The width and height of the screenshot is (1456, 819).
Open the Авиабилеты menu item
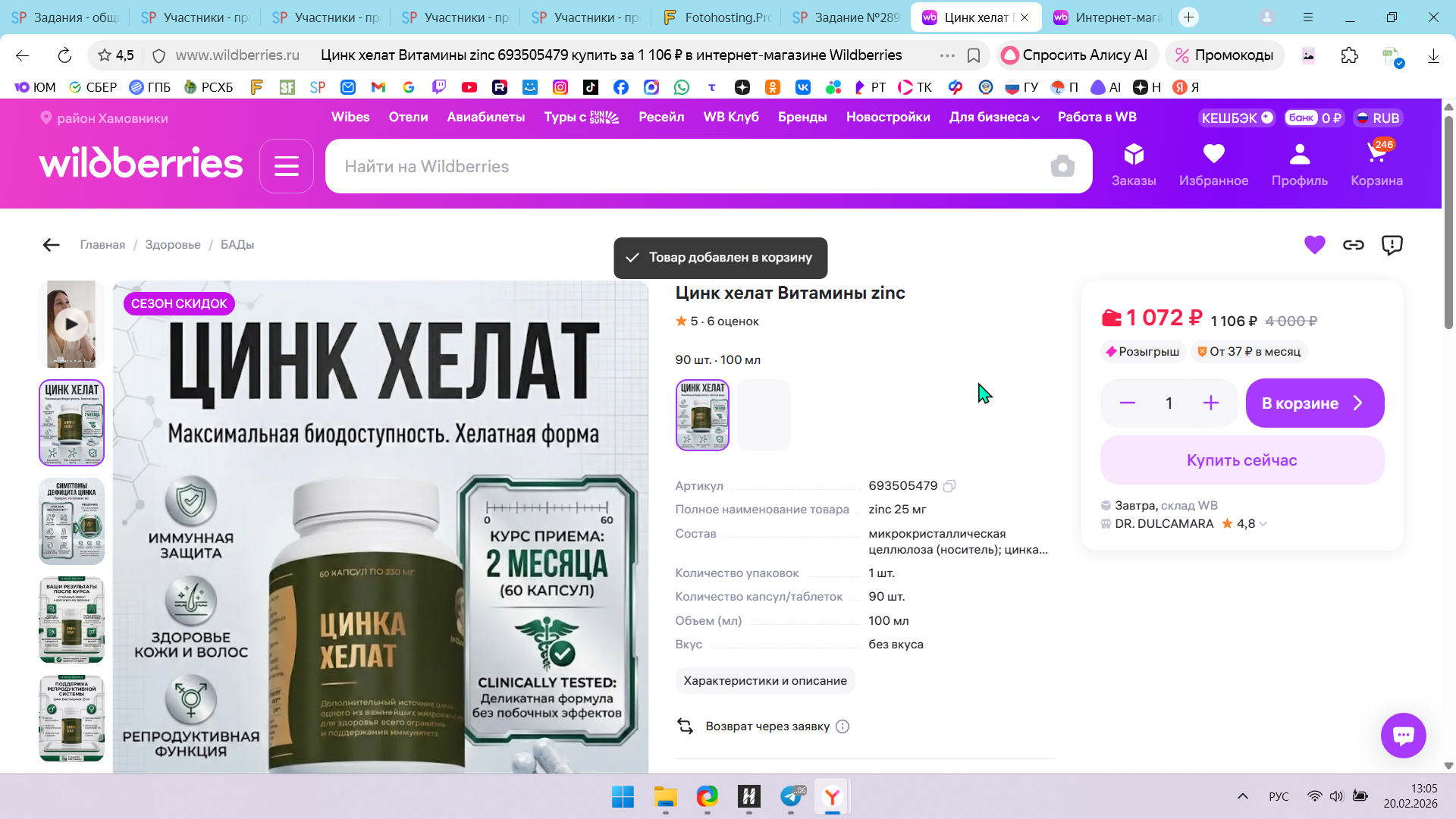(x=485, y=117)
